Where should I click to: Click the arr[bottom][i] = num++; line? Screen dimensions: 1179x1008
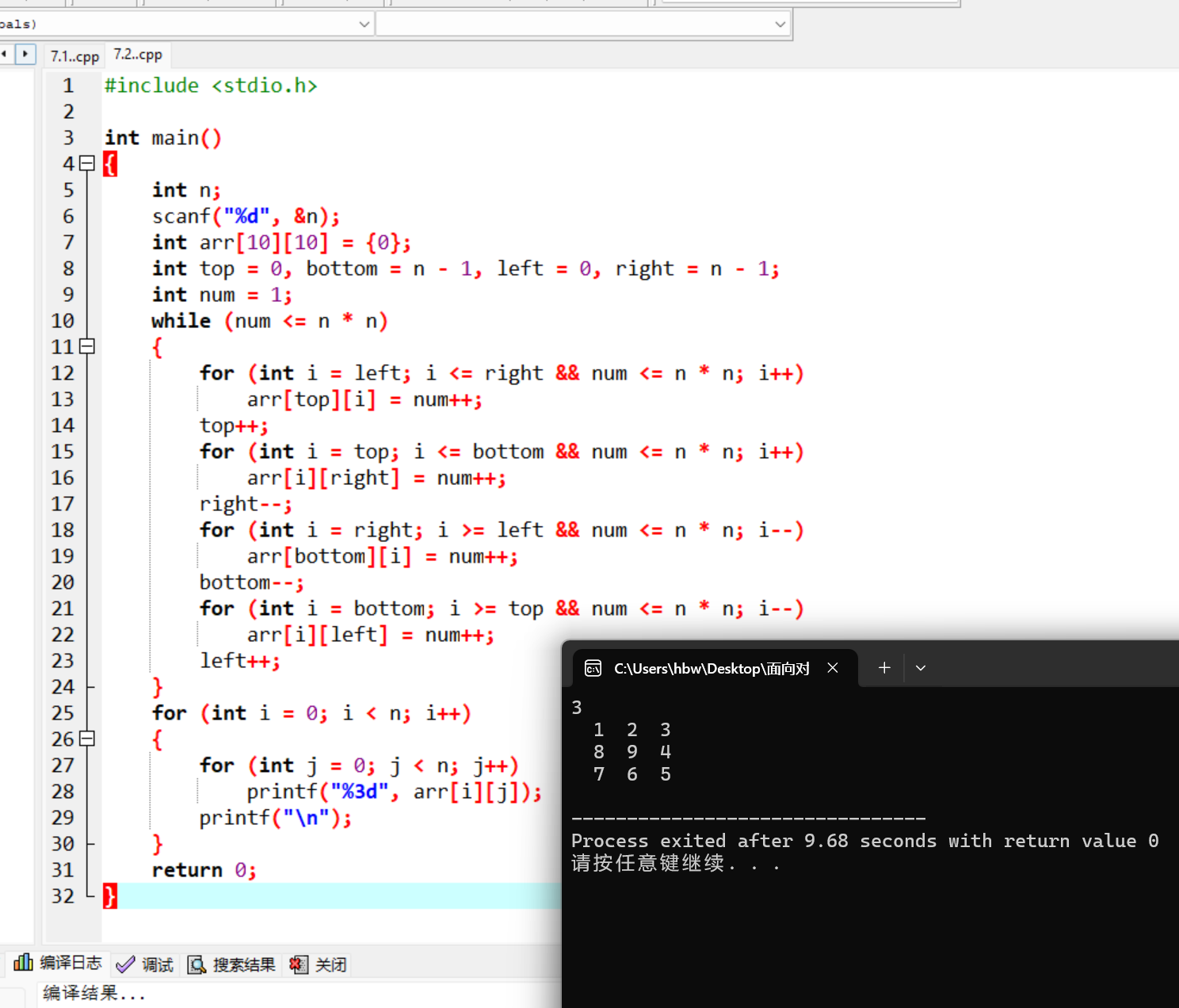point(382,556)
